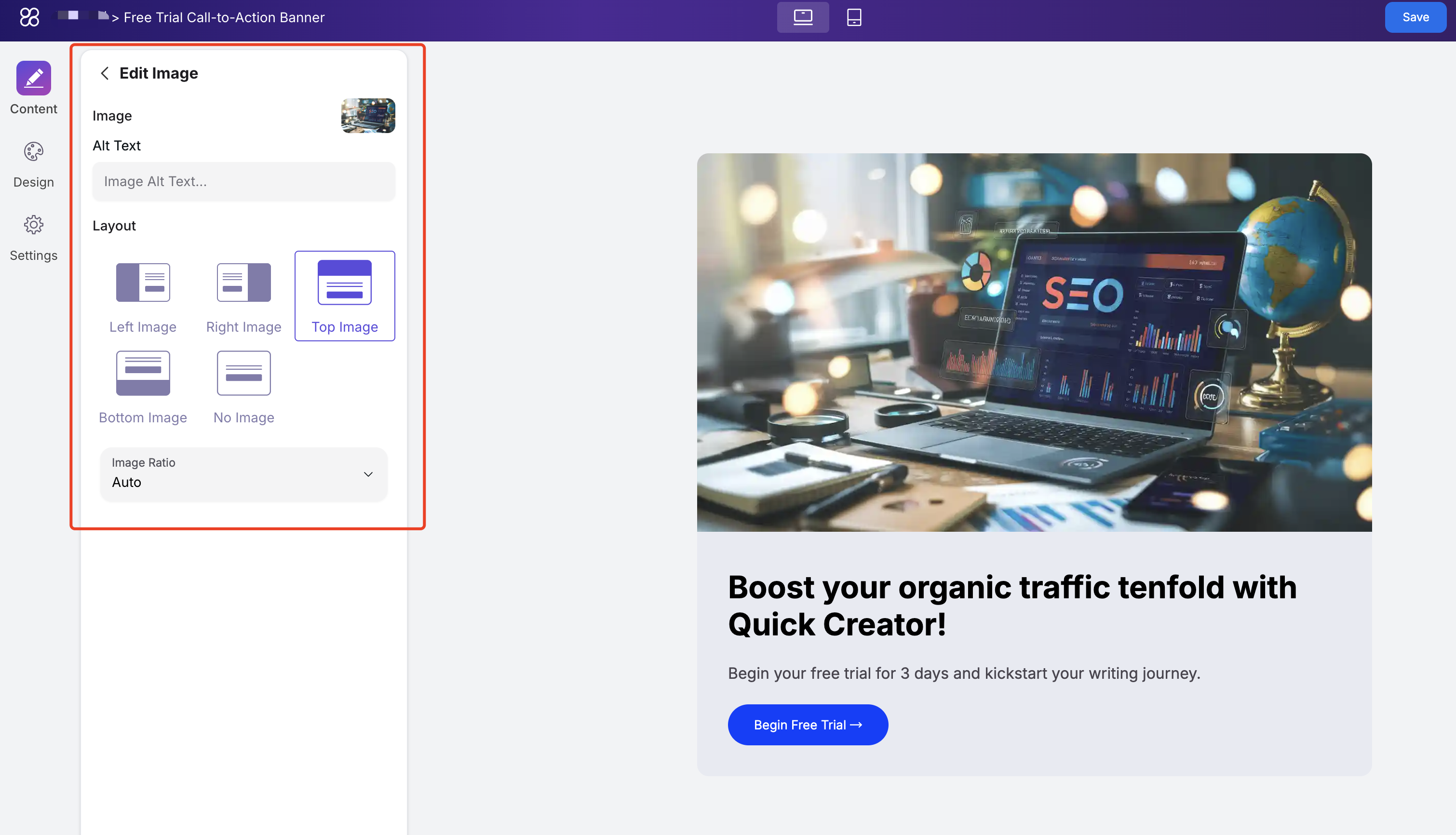Click the Quick Creator logo icon
Viewport: 1456px width, 835px height.
(x=29, y=17)
